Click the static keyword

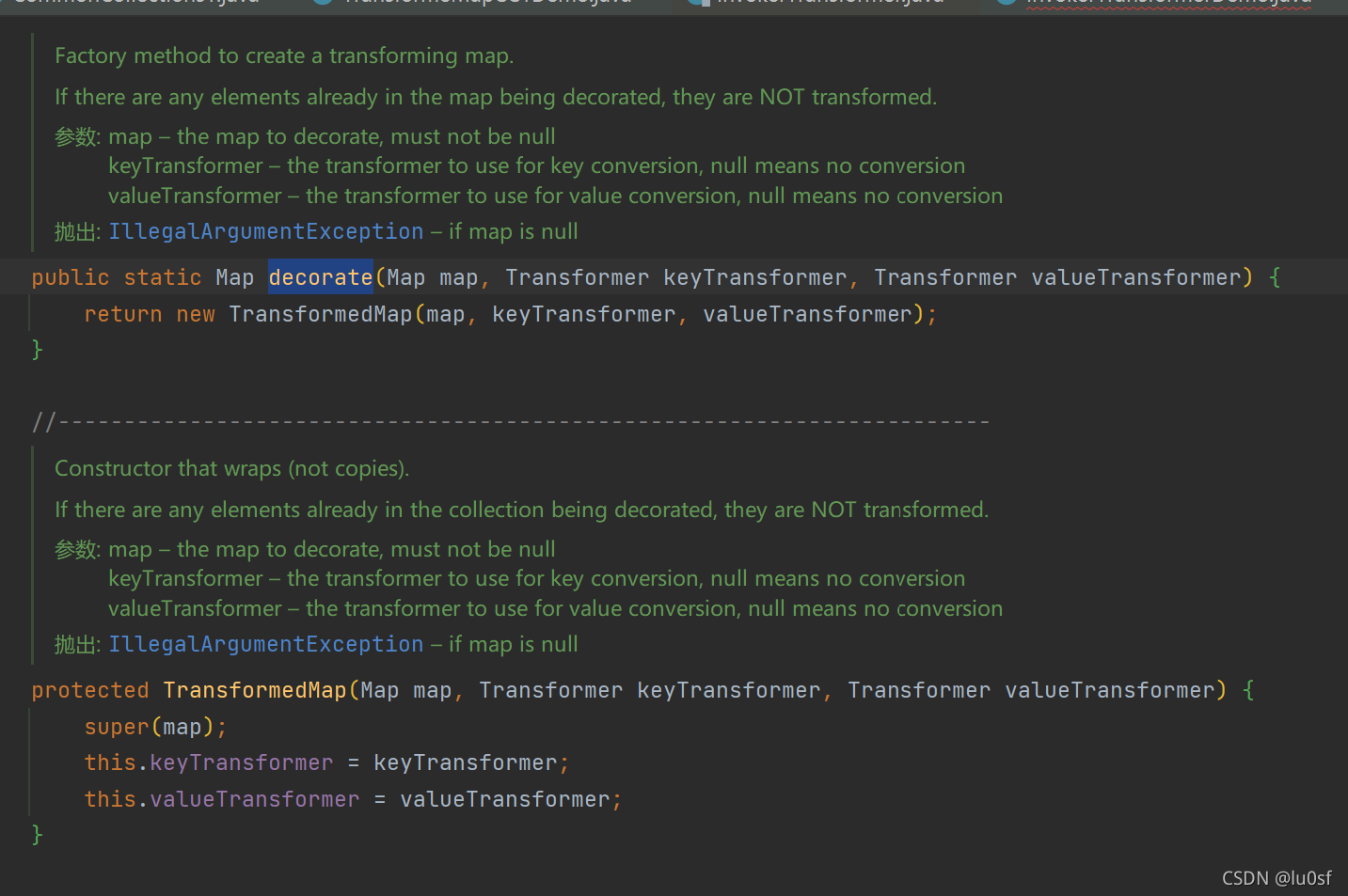pos(163,277)
